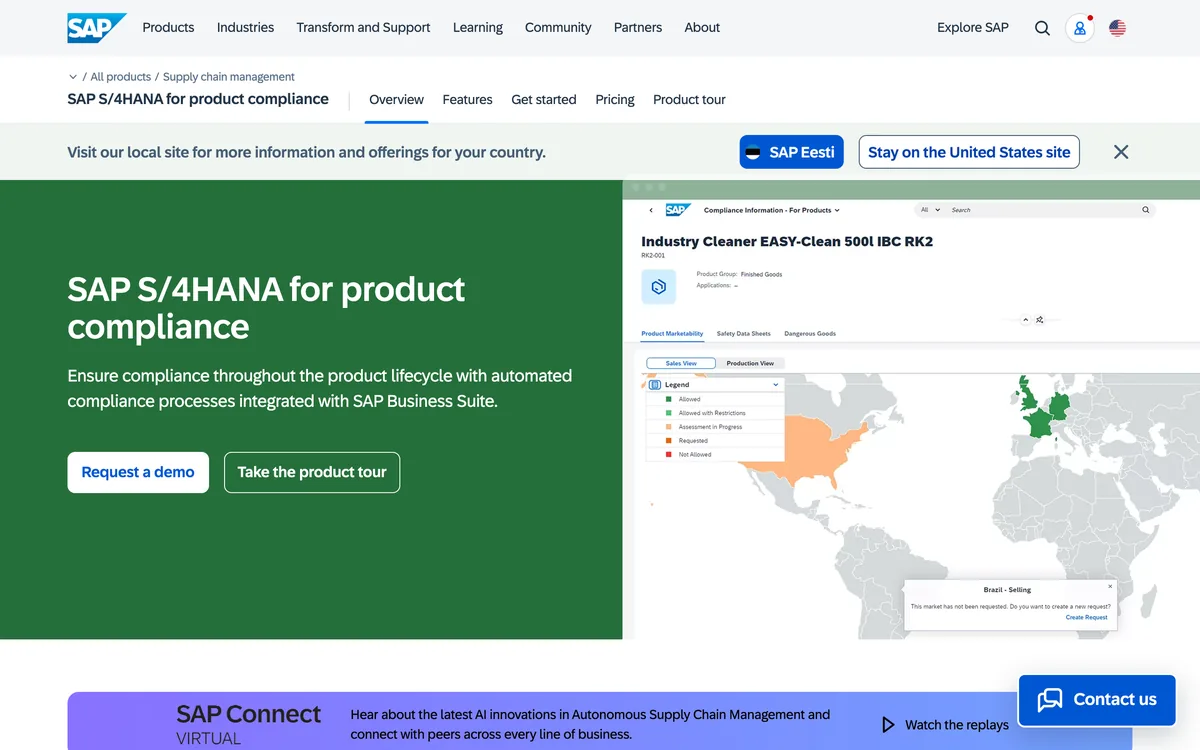Open the user account profile icon

click(1080, 28)
